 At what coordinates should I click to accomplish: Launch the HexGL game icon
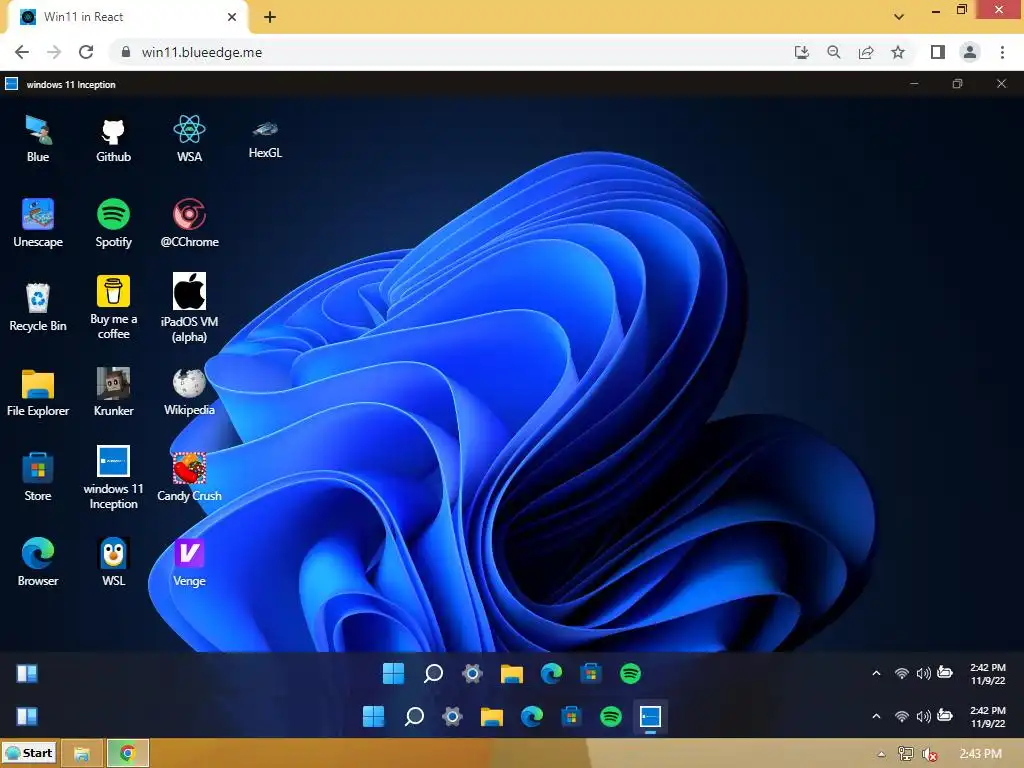[265, 138]
